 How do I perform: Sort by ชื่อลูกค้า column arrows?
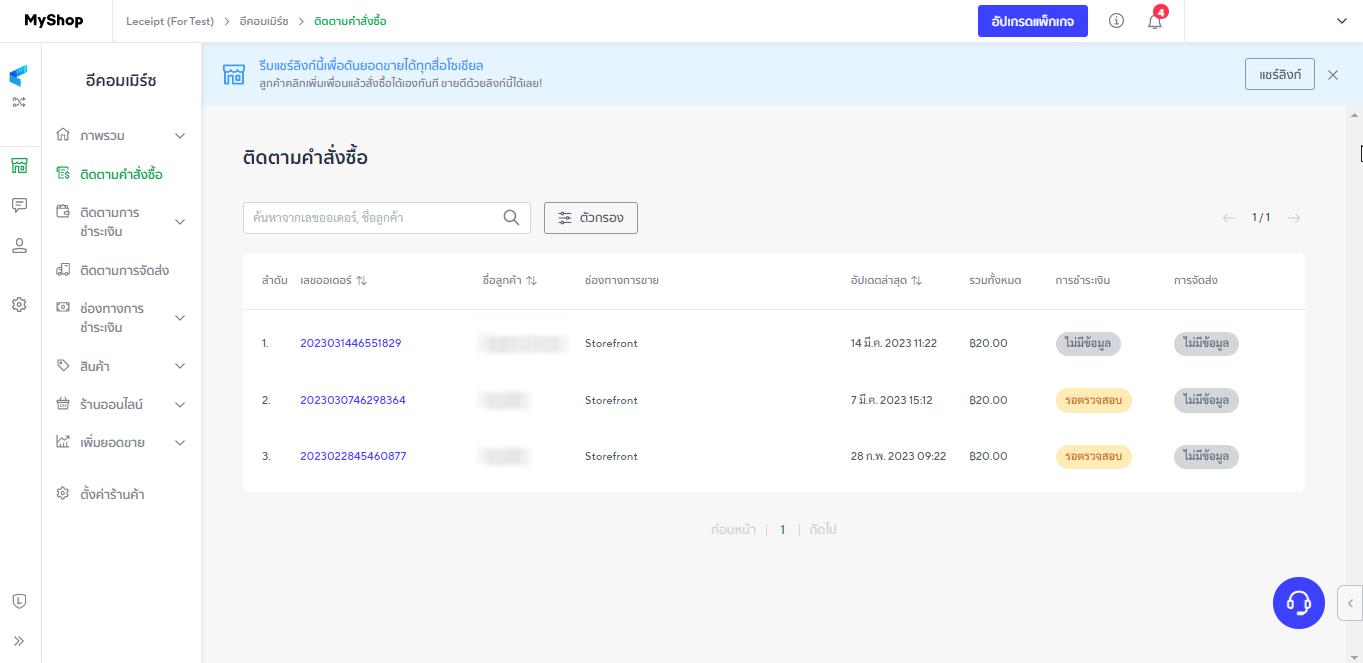point(532,281)
